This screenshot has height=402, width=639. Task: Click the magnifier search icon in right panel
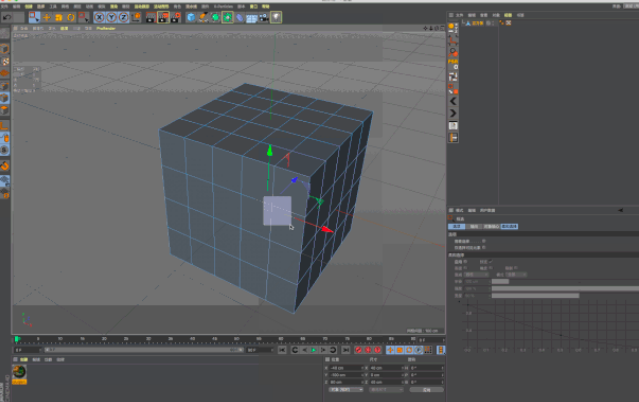click(x=453, y=52)
